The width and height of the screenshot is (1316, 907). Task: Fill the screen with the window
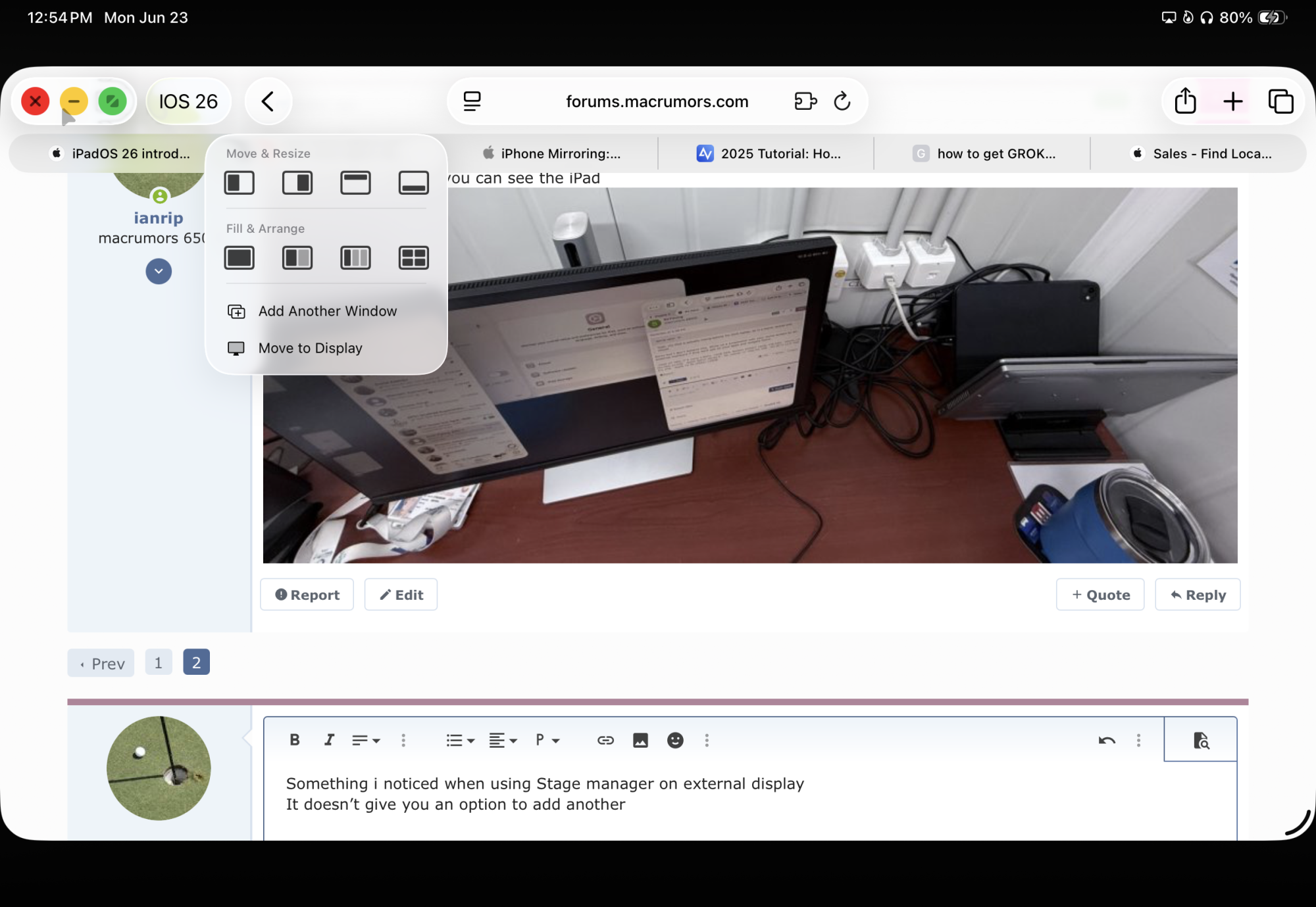pyautogui.click(x=239, y=258)
